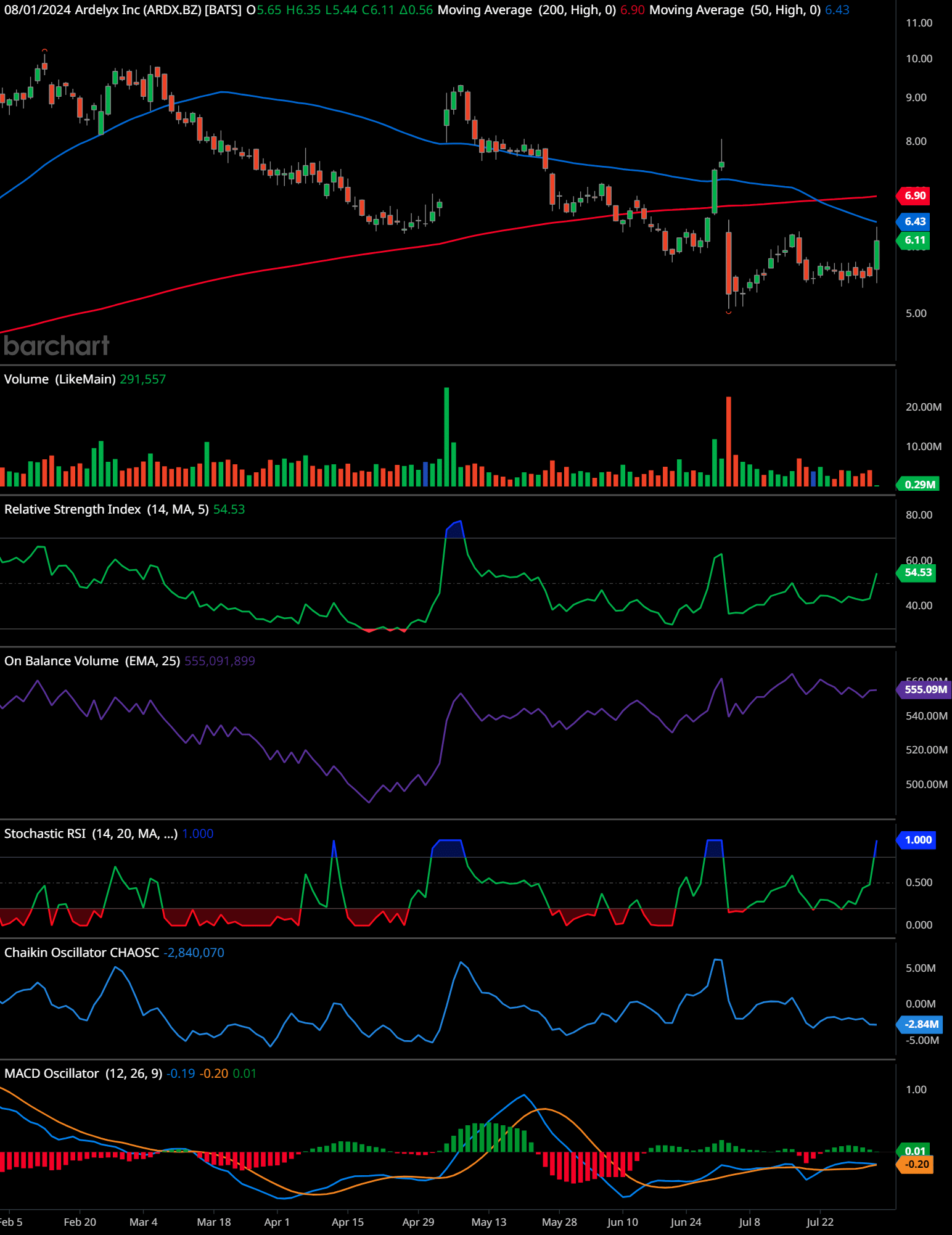
Task: Click the 5.00M Chaikin axis label
Action: [x=921, y=968]
